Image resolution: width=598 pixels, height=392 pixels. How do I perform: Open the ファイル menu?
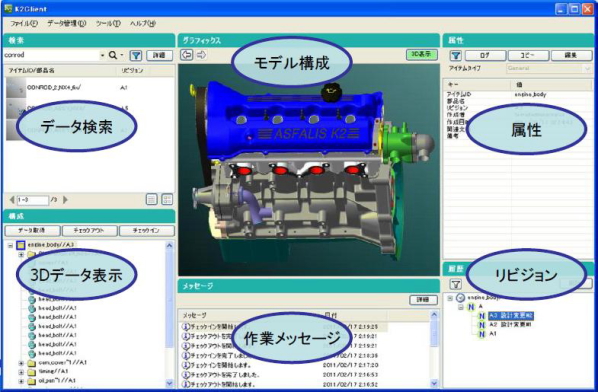24,24
